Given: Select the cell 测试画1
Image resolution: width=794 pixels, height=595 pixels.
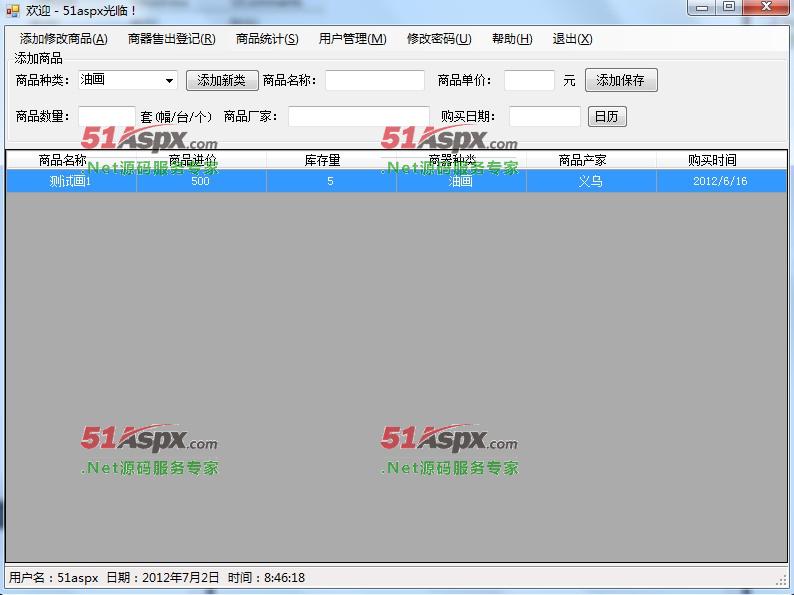Looking at the screenshot, I should (71, 181).
